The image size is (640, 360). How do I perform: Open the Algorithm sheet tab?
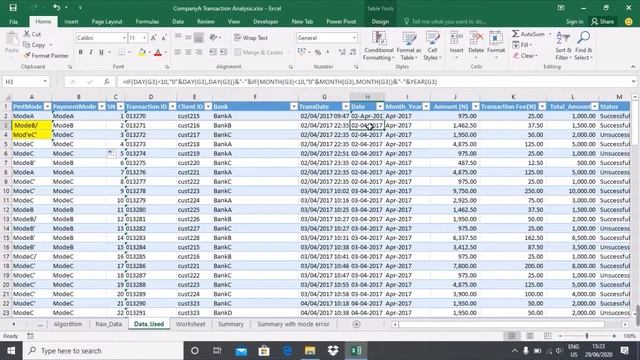click(x=68, y=324)
